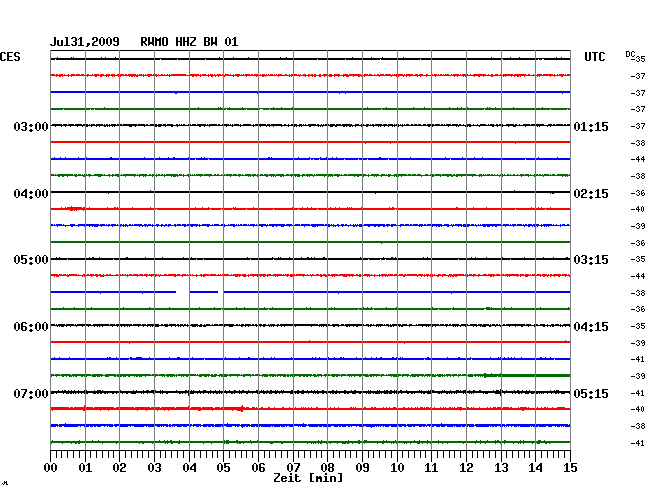Screen dimensions: 650x494
Task: Click minute tick label 10
Action: click(x=397, y=468)
